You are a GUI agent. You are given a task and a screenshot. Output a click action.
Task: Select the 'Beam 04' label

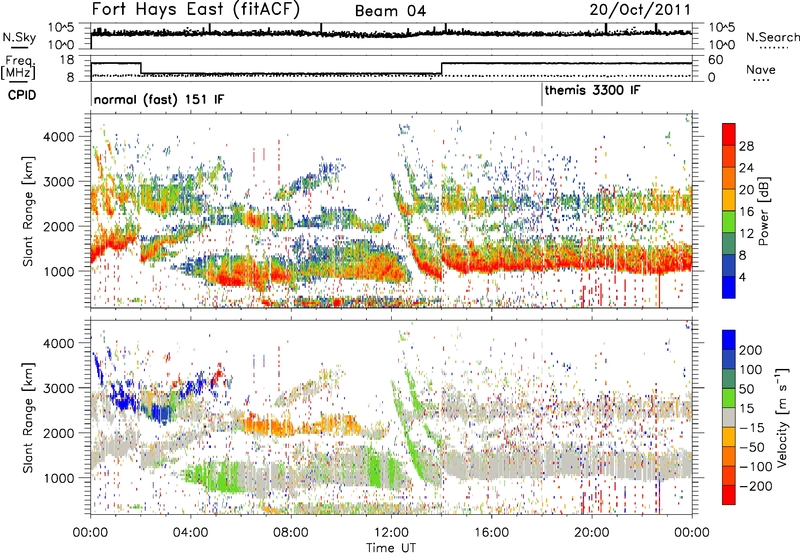pos(390,11)
